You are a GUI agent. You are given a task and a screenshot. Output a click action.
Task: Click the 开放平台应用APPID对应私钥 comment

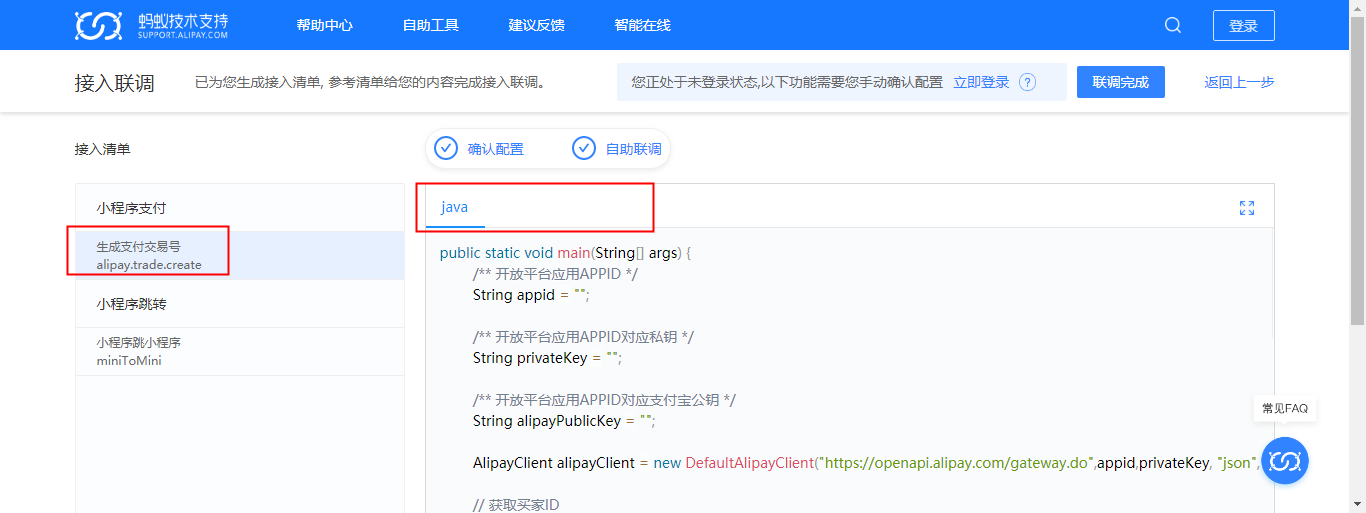point(583,337)
